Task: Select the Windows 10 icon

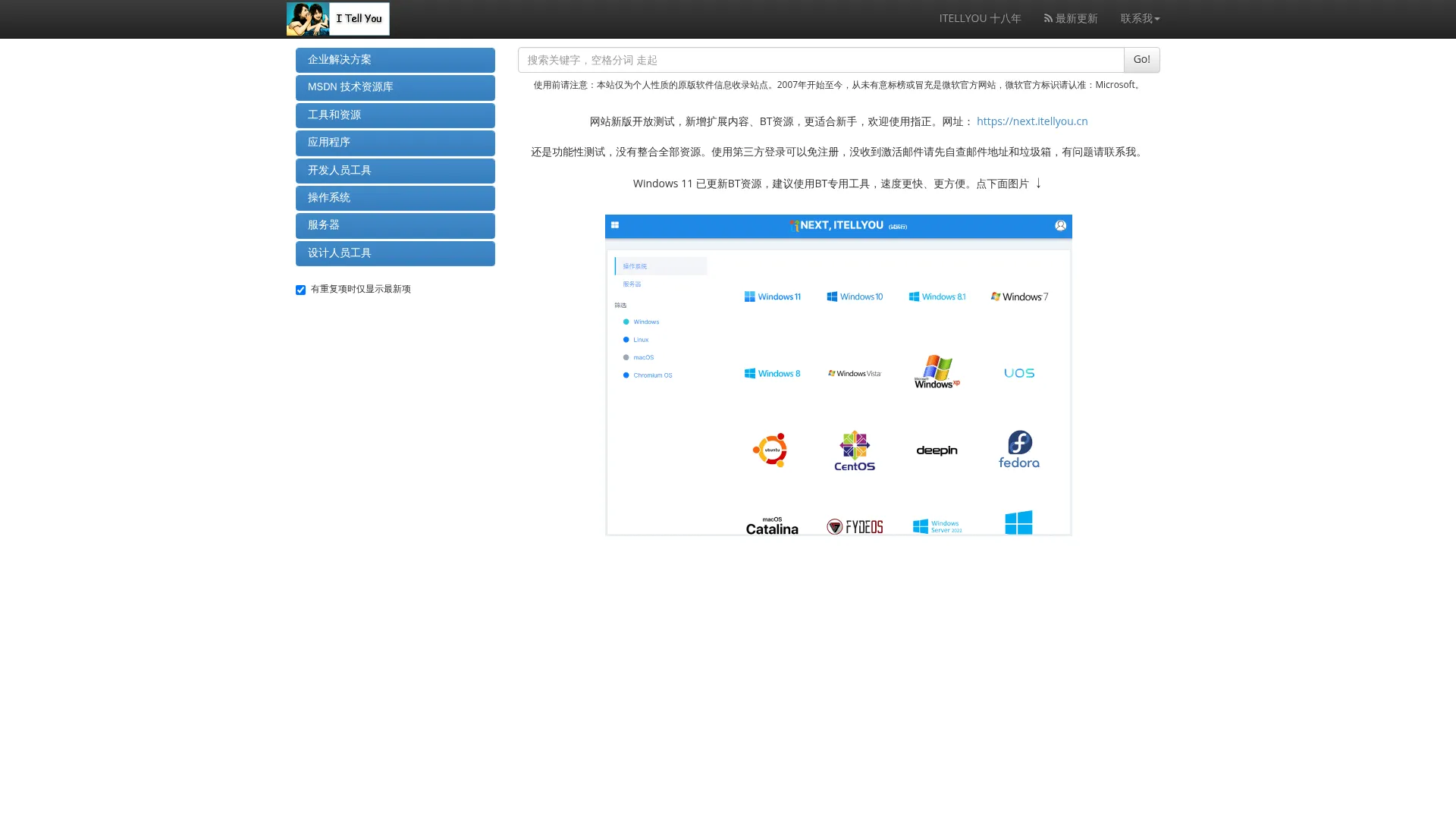Action: pyautogui.click(x=855, y=297)
